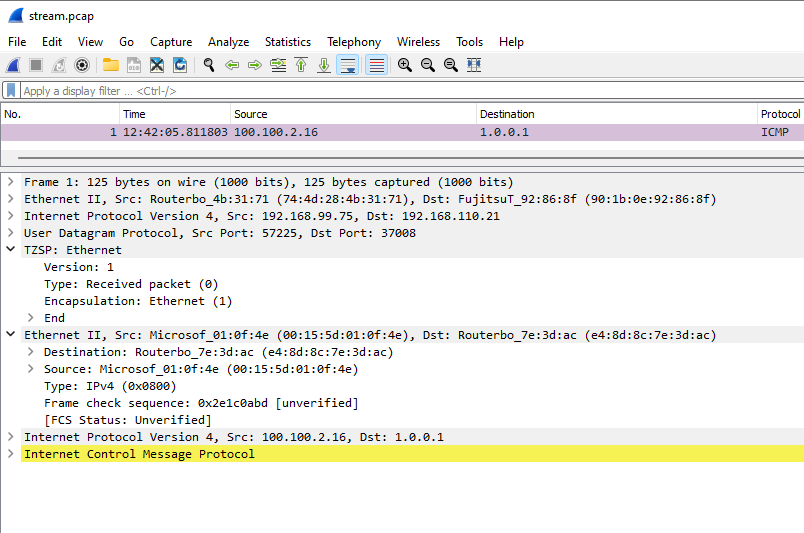This screenshot has width=804, height=533.
Task: Sort by the Source column header
Action: click(x=353, y=114)
